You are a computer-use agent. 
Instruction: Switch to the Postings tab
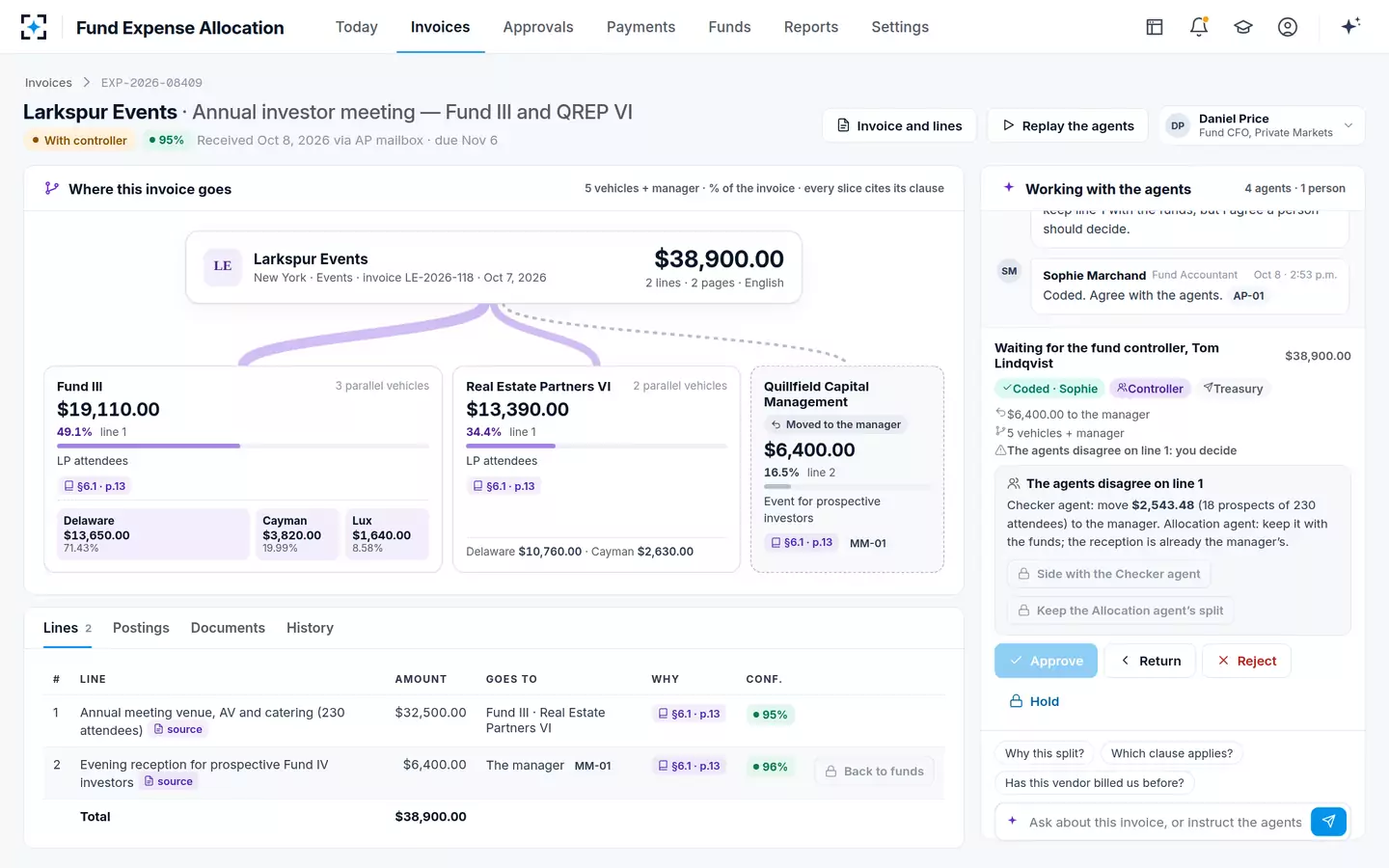[x=141, y=628]
